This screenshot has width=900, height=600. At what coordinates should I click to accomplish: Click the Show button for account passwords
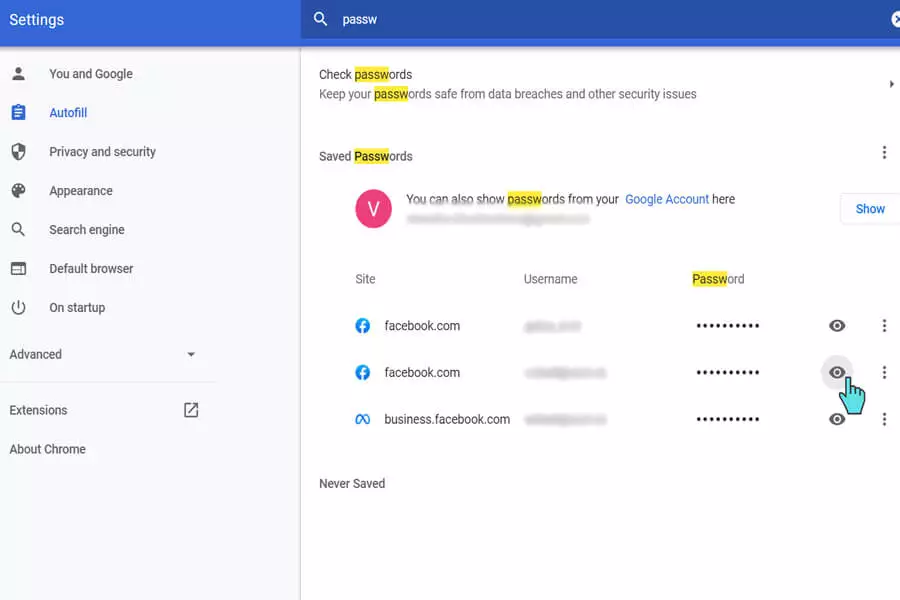click(870, 209)
